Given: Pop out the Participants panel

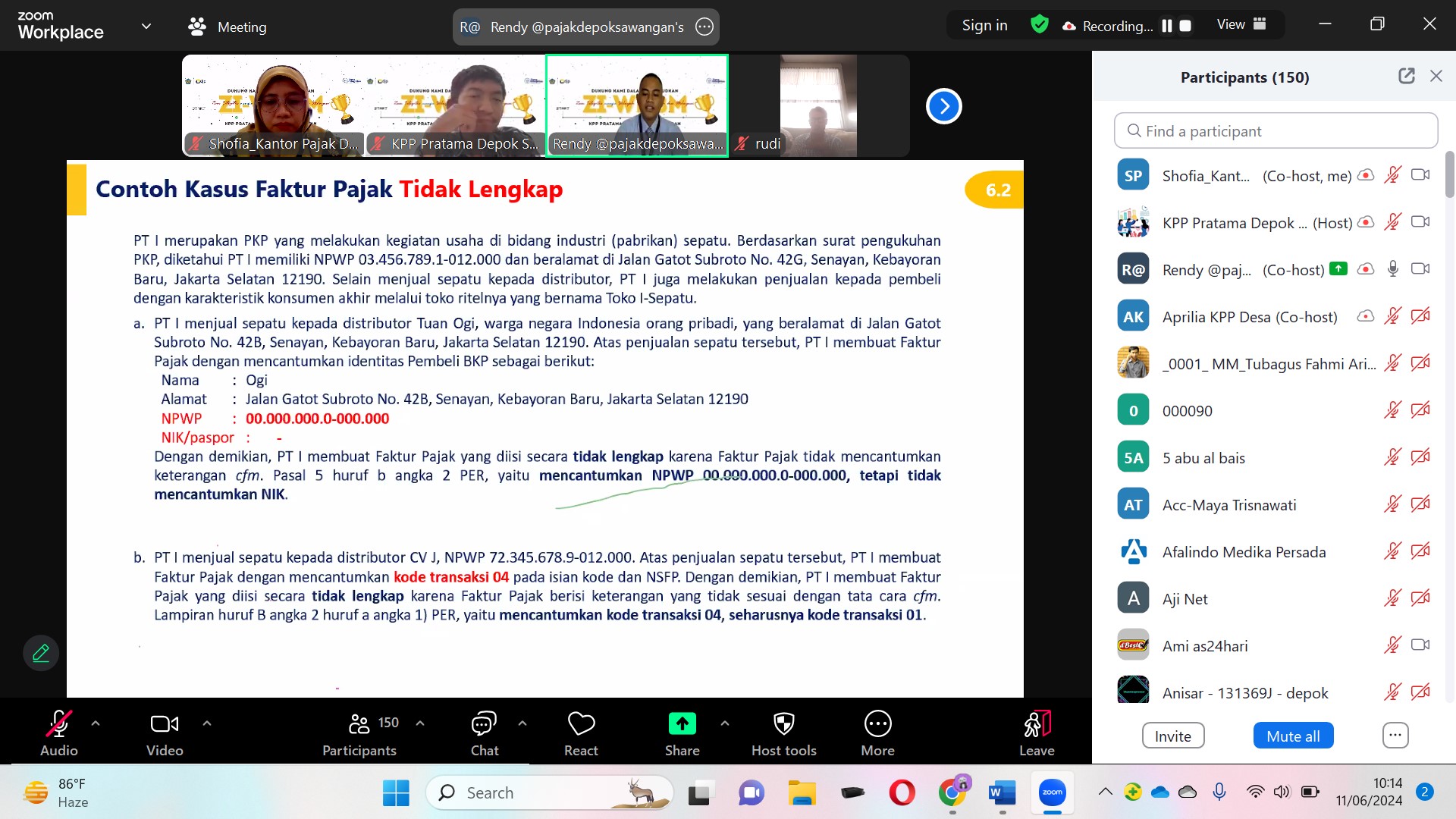Looking at the screenshot, I should (x=1407, y=76).
